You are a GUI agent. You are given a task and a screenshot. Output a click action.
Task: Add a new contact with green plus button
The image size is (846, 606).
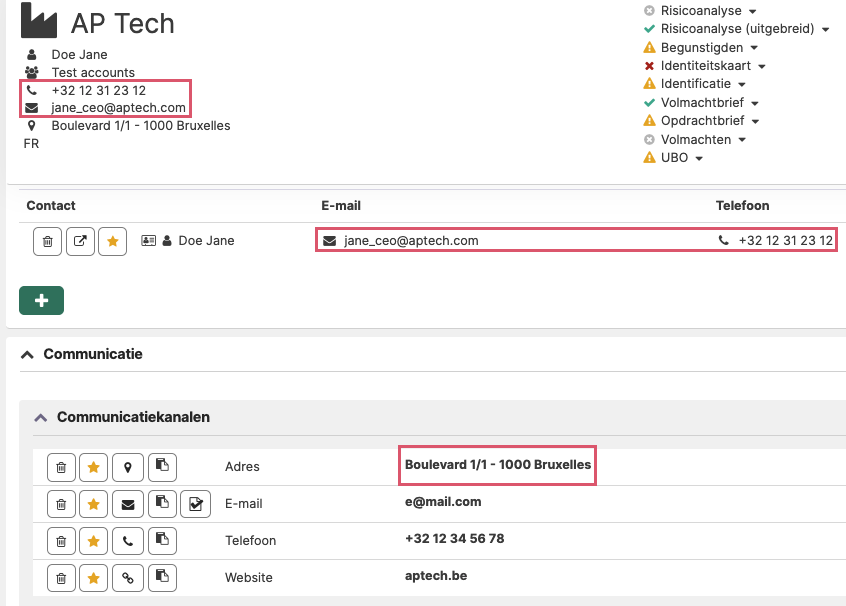(42, 301)
